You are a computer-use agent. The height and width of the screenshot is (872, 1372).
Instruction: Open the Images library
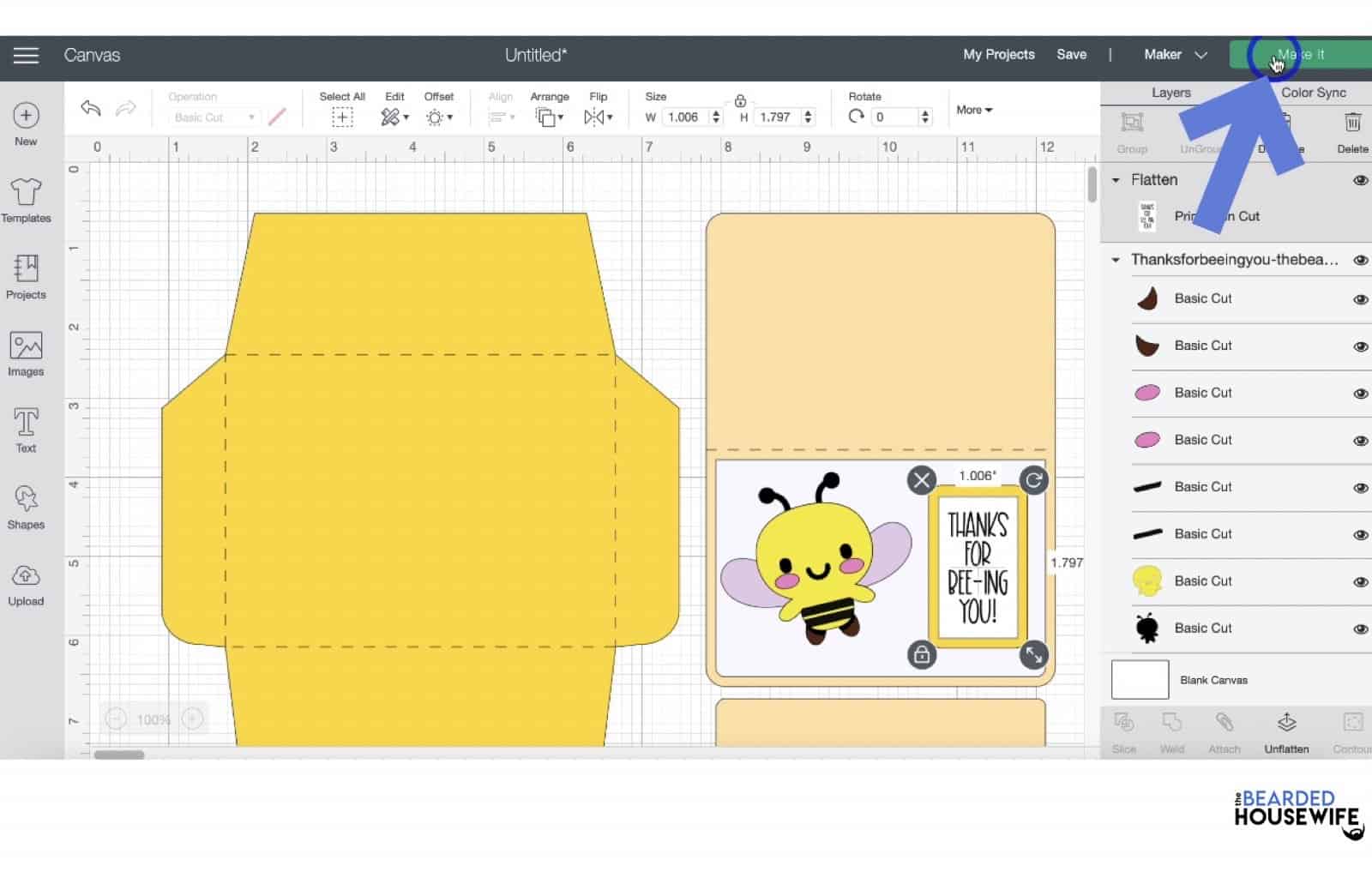[26, 353]
